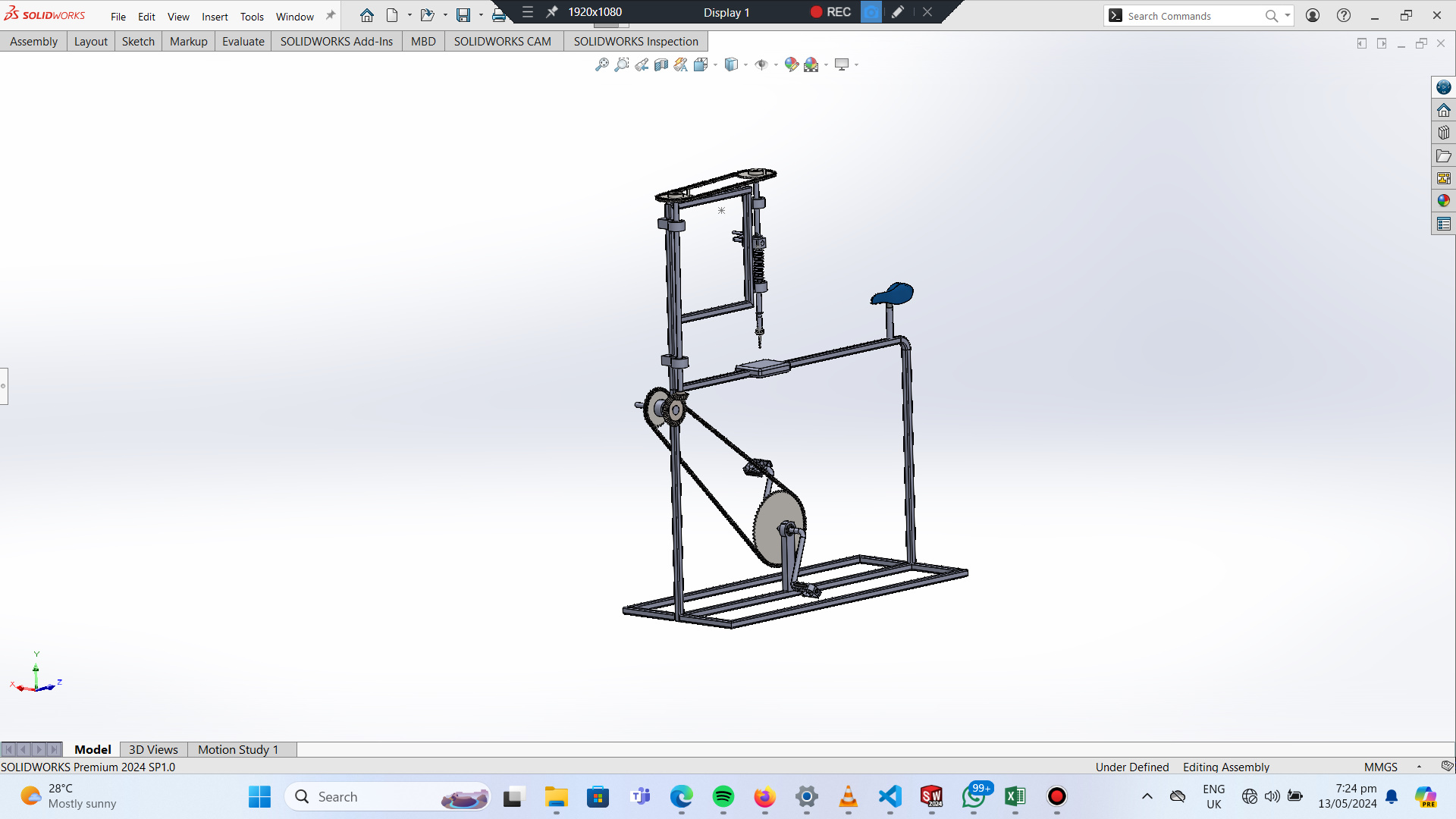Expand the View Orientation dropdown arrow
The width and height of the screenshot is (1456, 819).
pyautogui.click(x=716, y=65)
